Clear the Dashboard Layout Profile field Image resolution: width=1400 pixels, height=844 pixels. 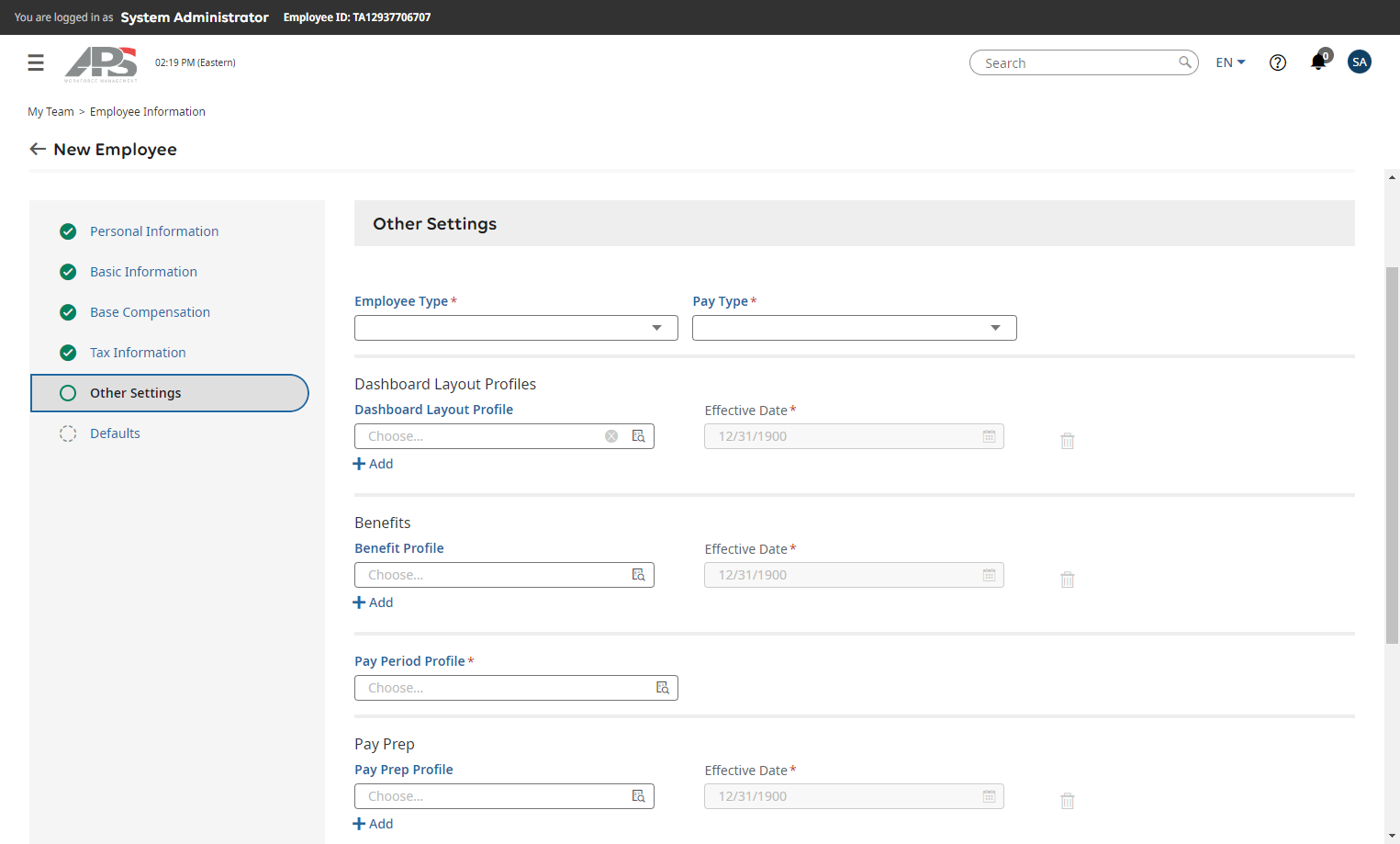[611, 436]
